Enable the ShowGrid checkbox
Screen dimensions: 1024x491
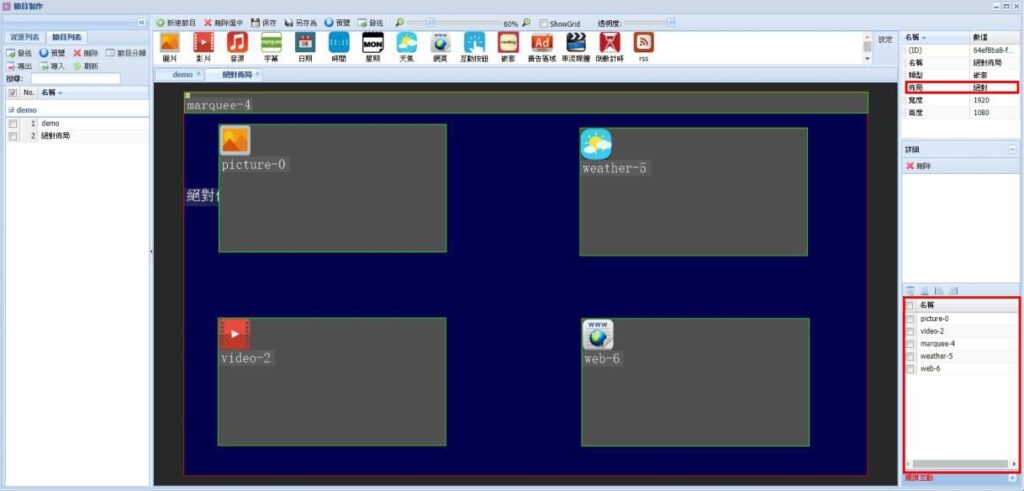click(x=543, y=23)
